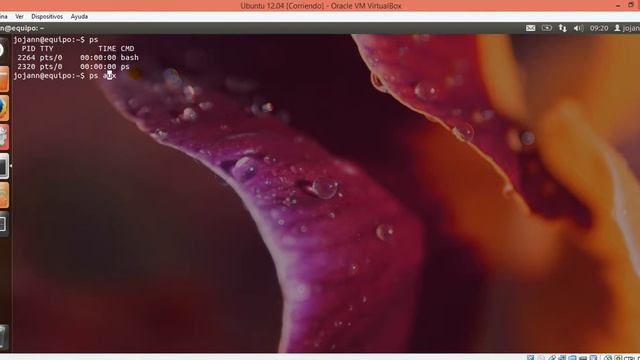Click the 'PID TTY TIME CMD' header line
640x360 pixels.
pyautogui.click(x=78, y=49)
